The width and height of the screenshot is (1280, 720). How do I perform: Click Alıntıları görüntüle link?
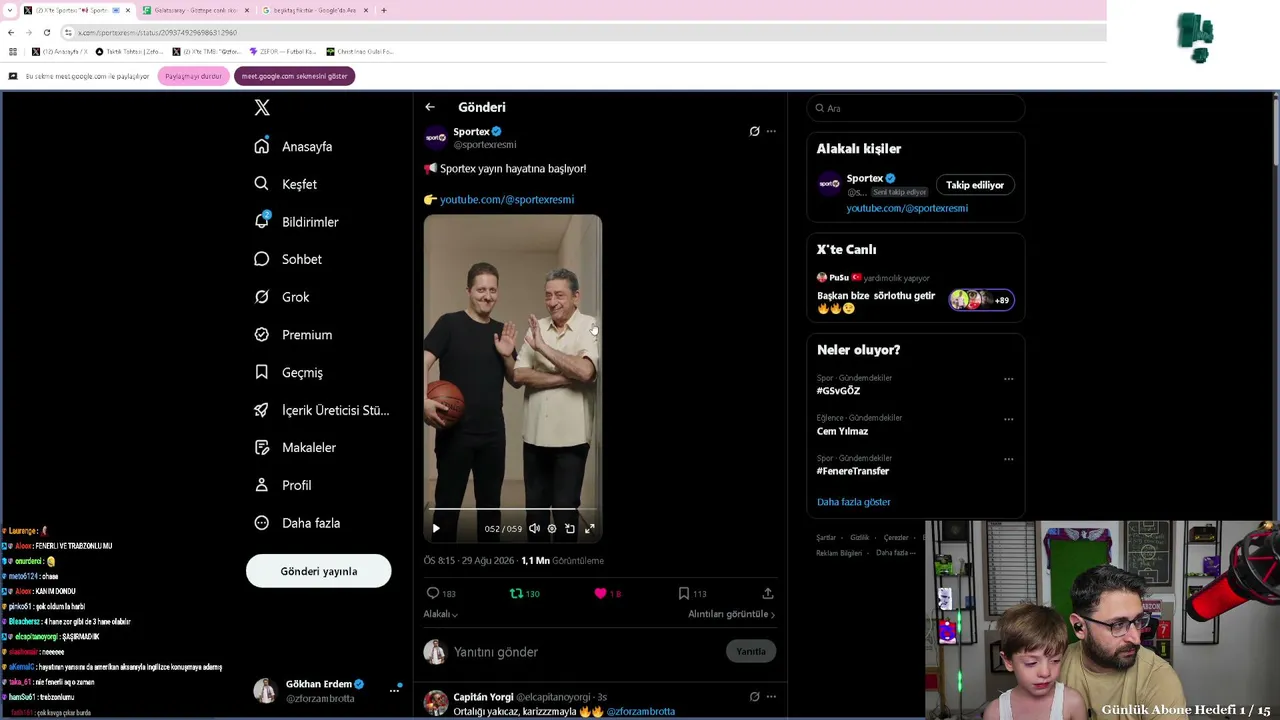point(732,614)
